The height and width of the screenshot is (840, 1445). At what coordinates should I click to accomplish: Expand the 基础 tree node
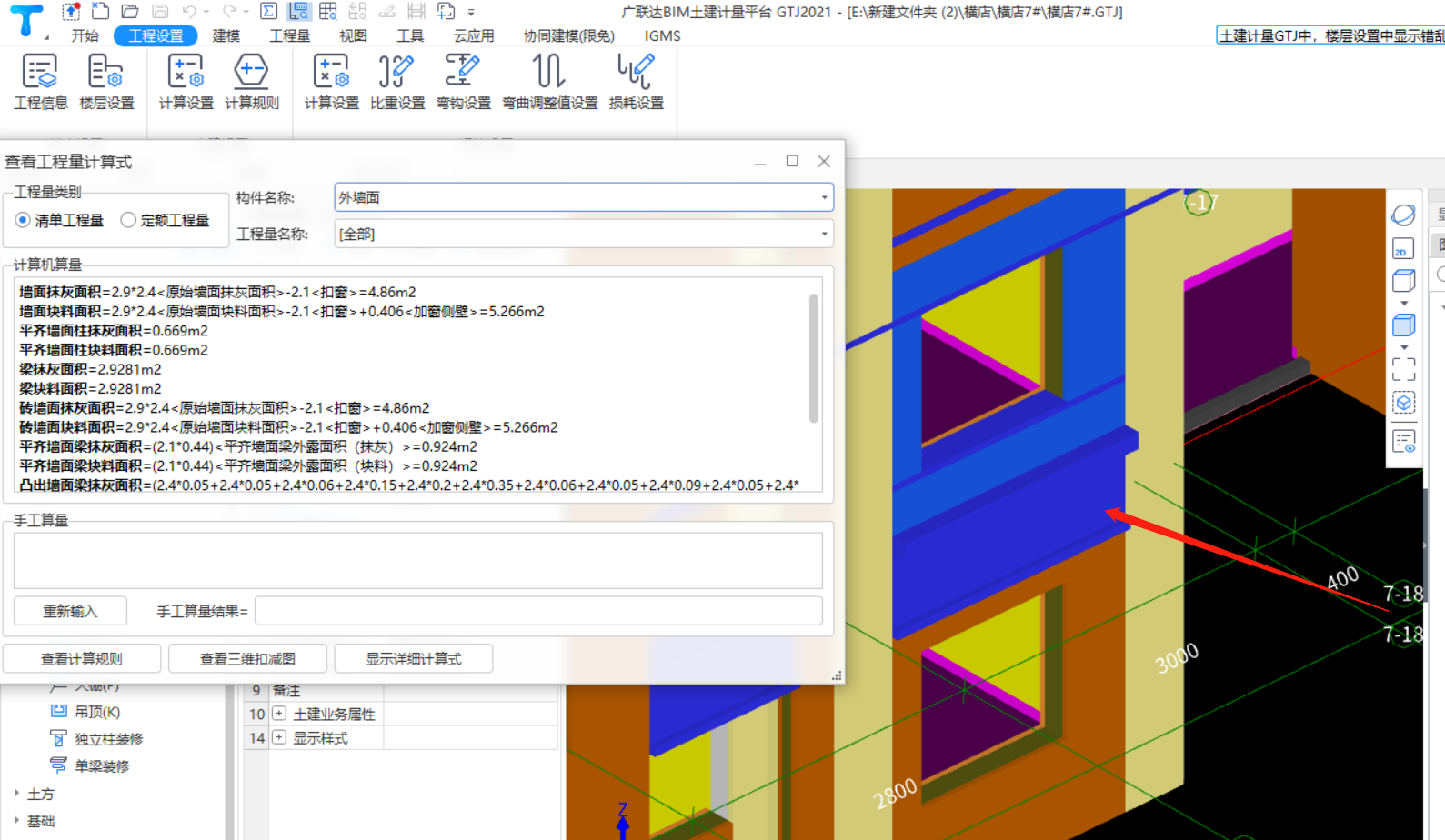point(16,821)
